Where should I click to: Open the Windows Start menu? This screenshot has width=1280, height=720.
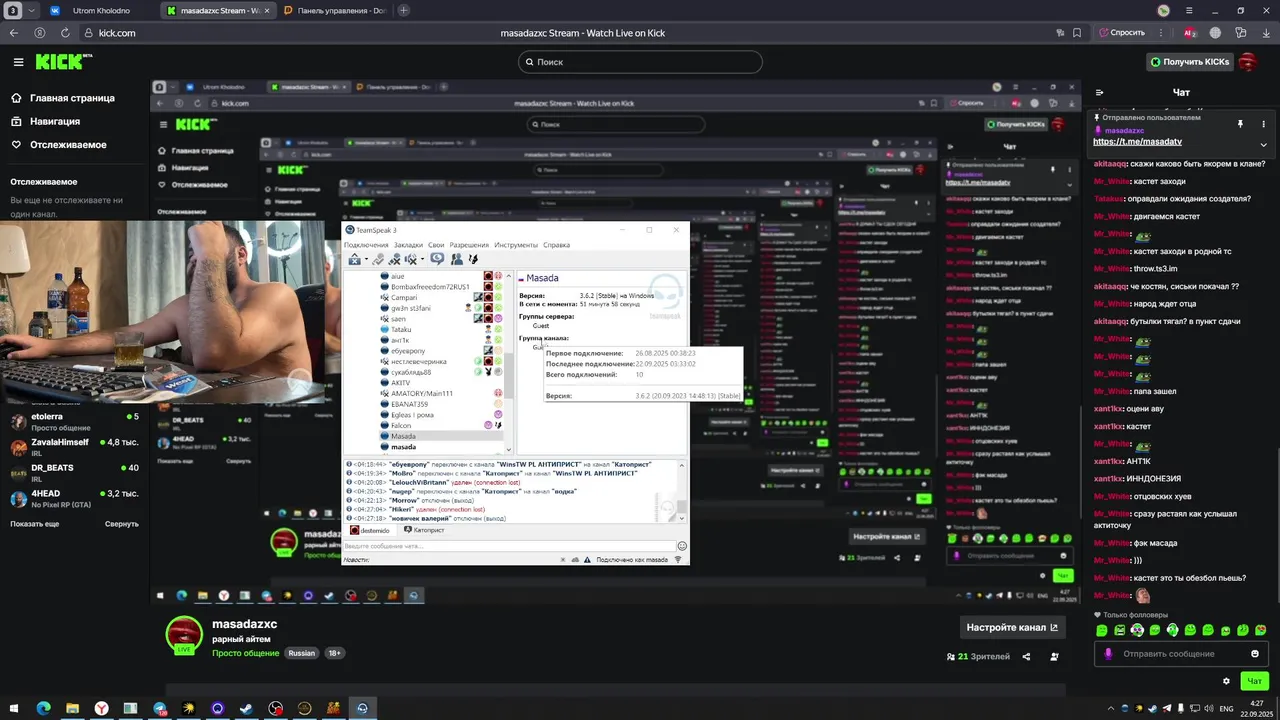click(x=14, y=708)
